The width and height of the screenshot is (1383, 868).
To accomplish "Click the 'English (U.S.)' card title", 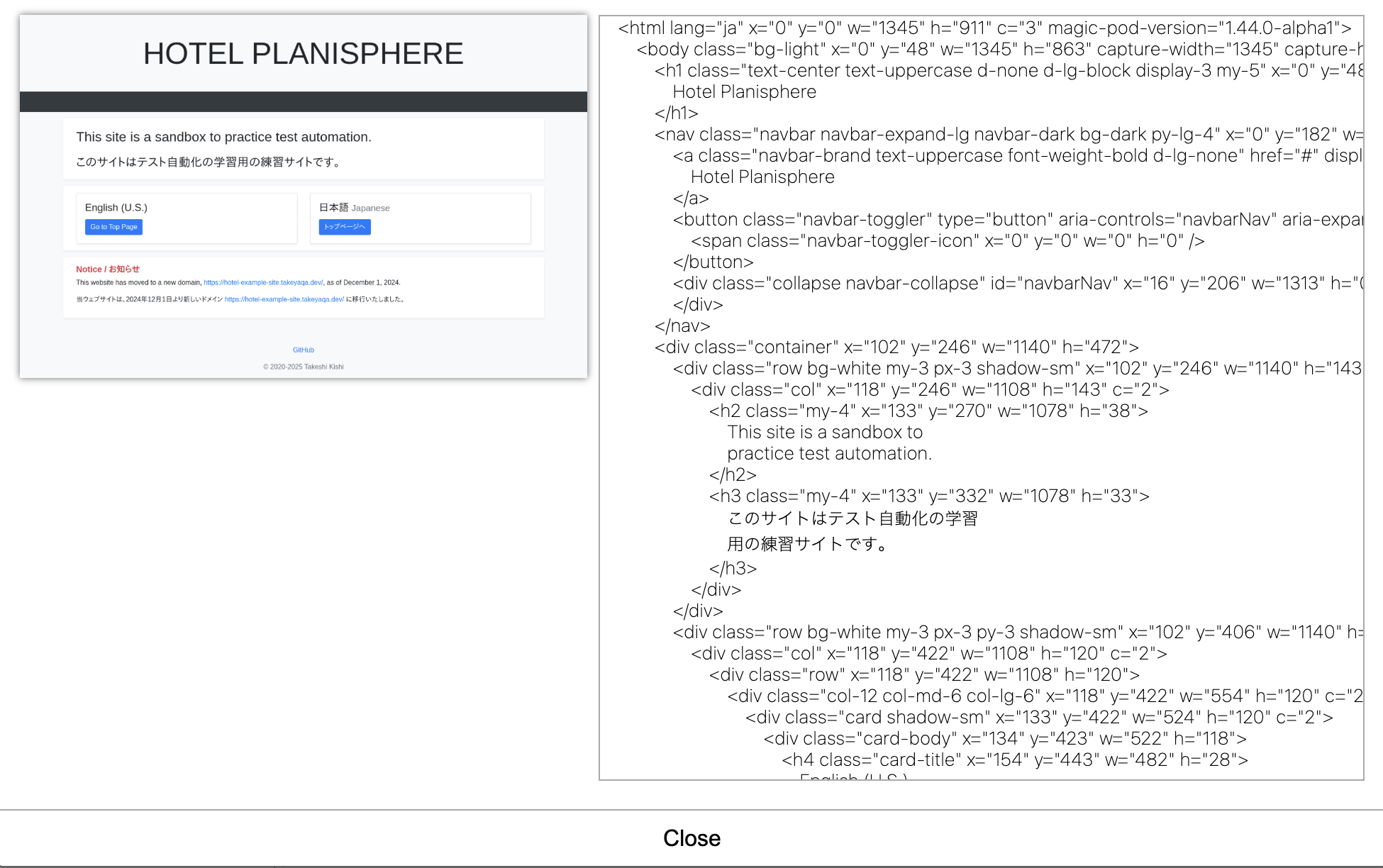I will (x=116, y=207).
